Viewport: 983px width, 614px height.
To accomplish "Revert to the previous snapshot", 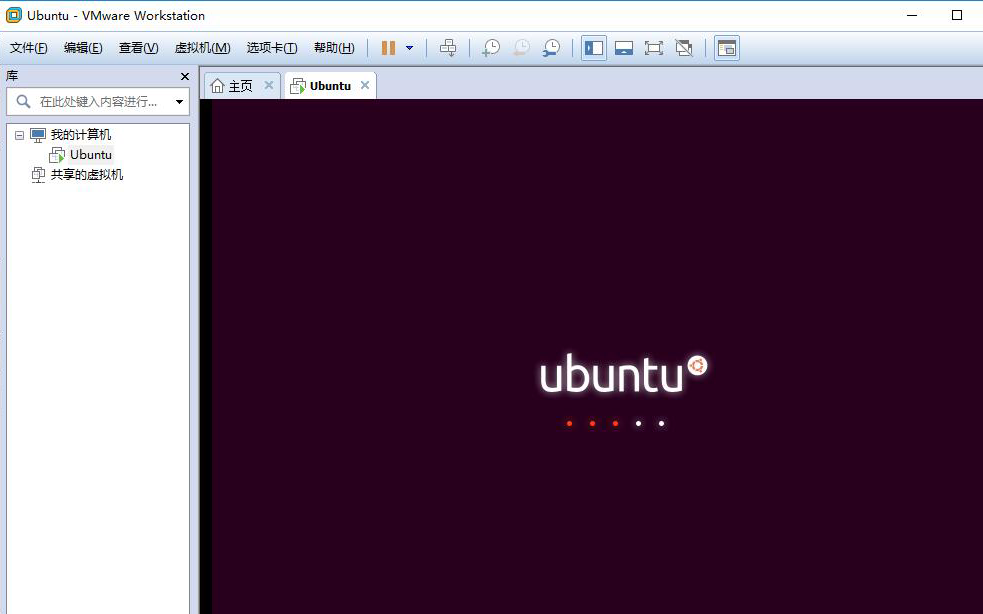I will click(x=521, y=48).
